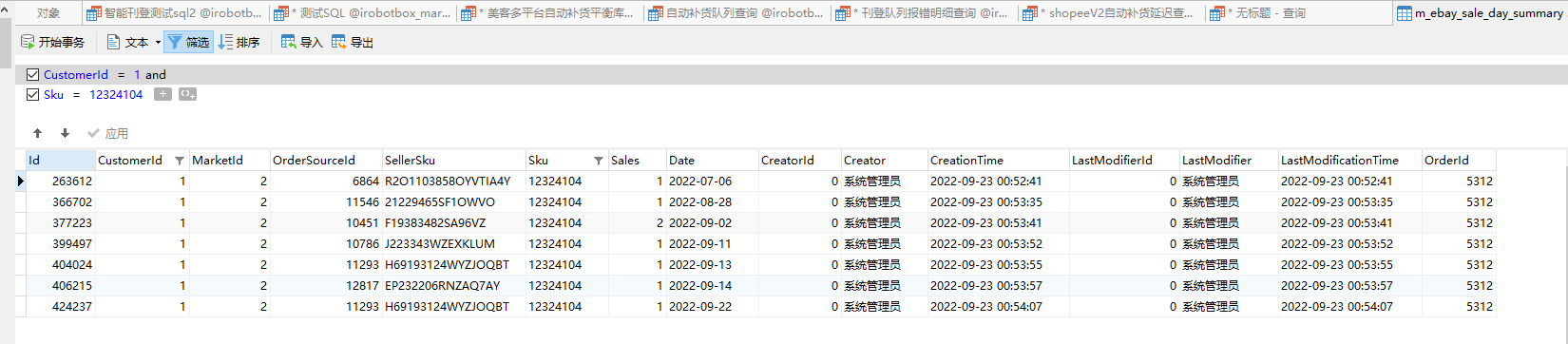Click the Sku field name in filter
Image resolution: width=1568 pixels, height=344 pixels.
pos(53,94)
